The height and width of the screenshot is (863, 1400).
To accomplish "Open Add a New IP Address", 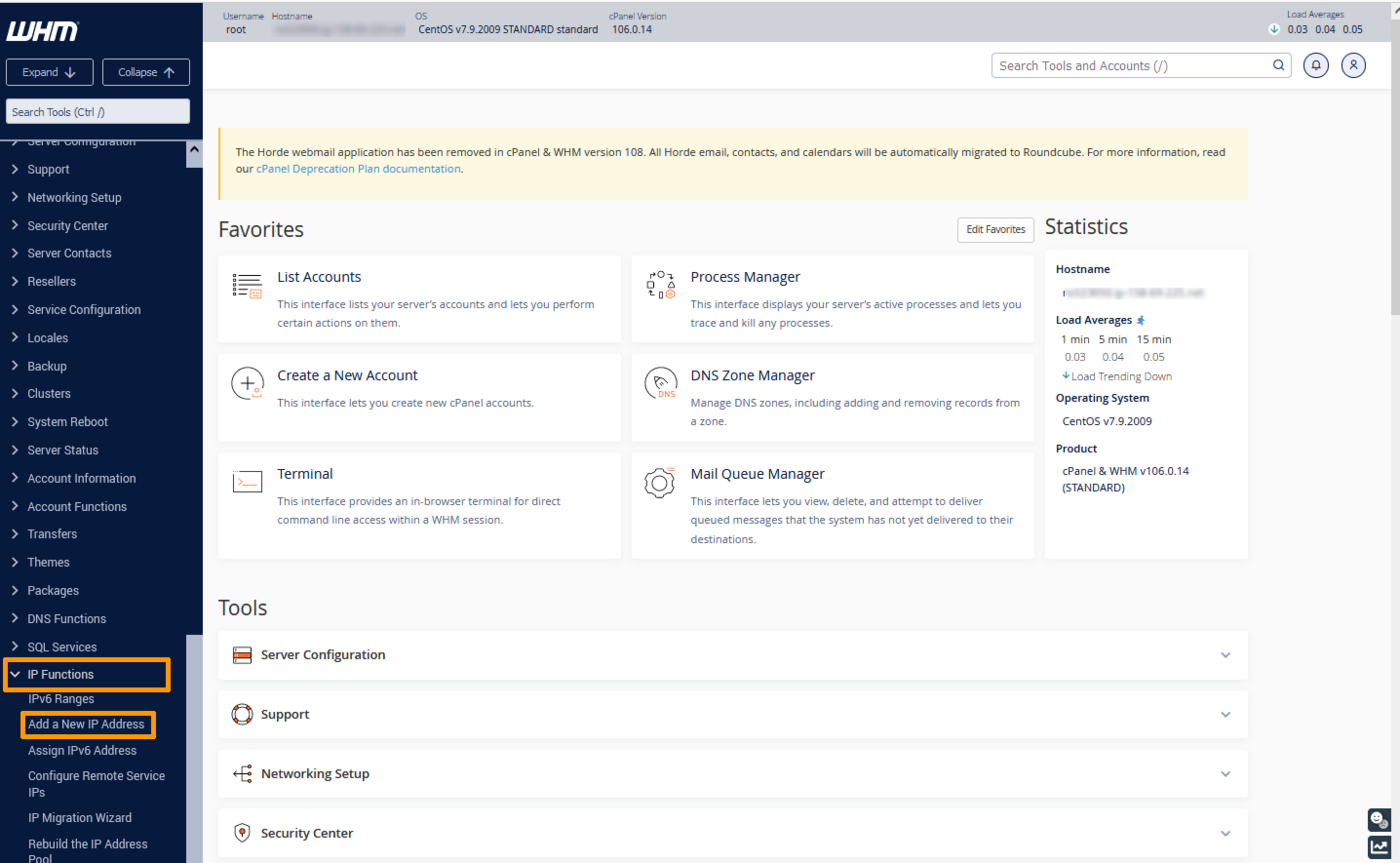I will pos(86,724).
